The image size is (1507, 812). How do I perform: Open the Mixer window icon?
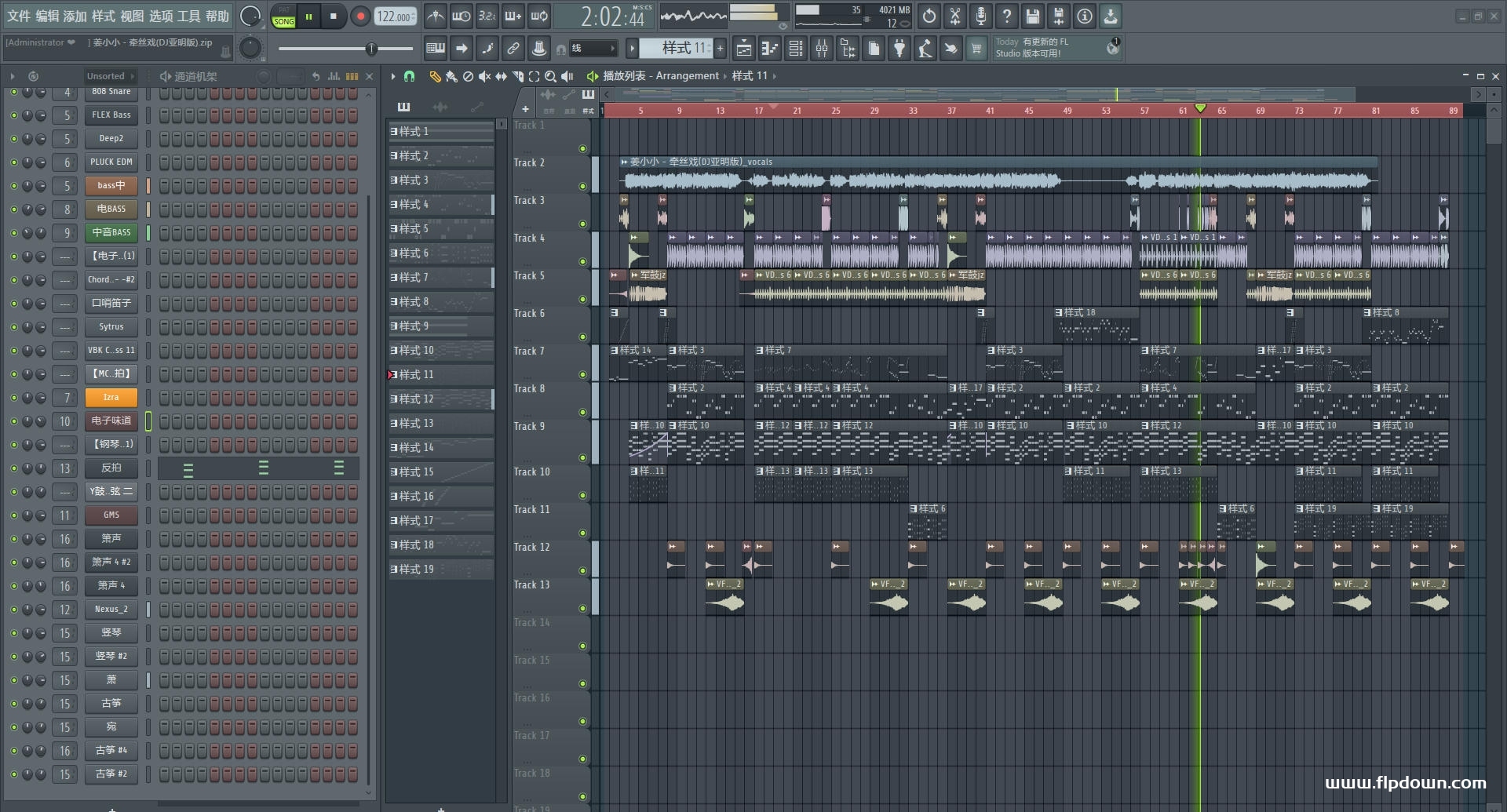(822, 49)
